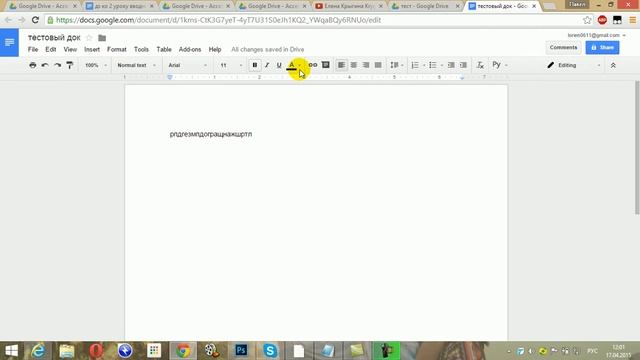The width and height of the screenshot is (640, 360).
Task: Click the Comments button
Action: pyautogui.click(x=563, y=47)
